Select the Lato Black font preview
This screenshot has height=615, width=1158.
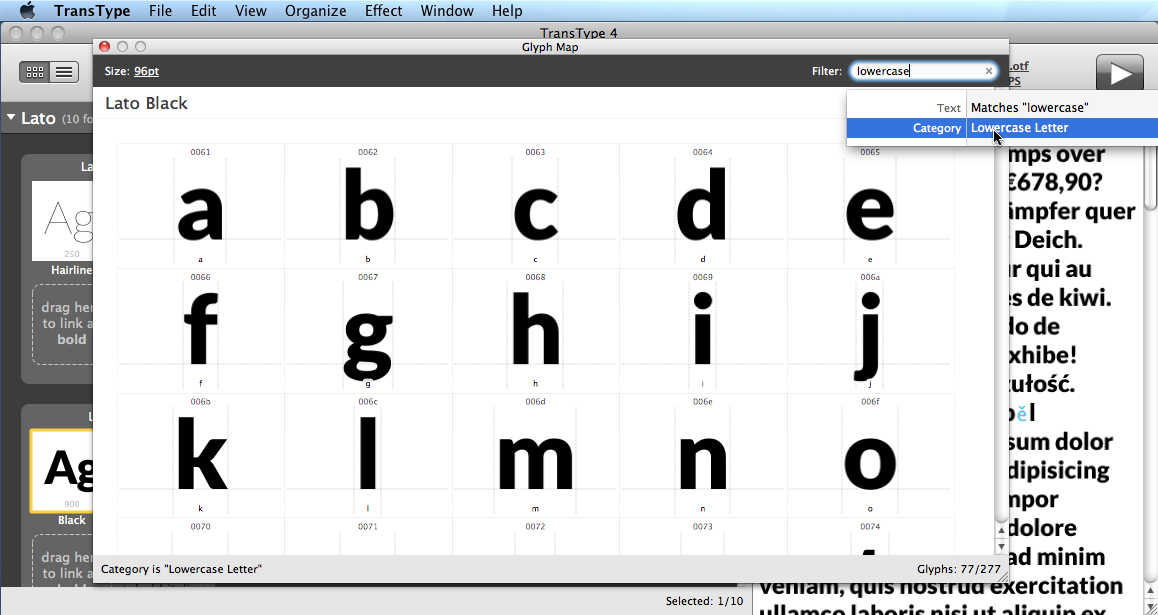tap(62, 471)
